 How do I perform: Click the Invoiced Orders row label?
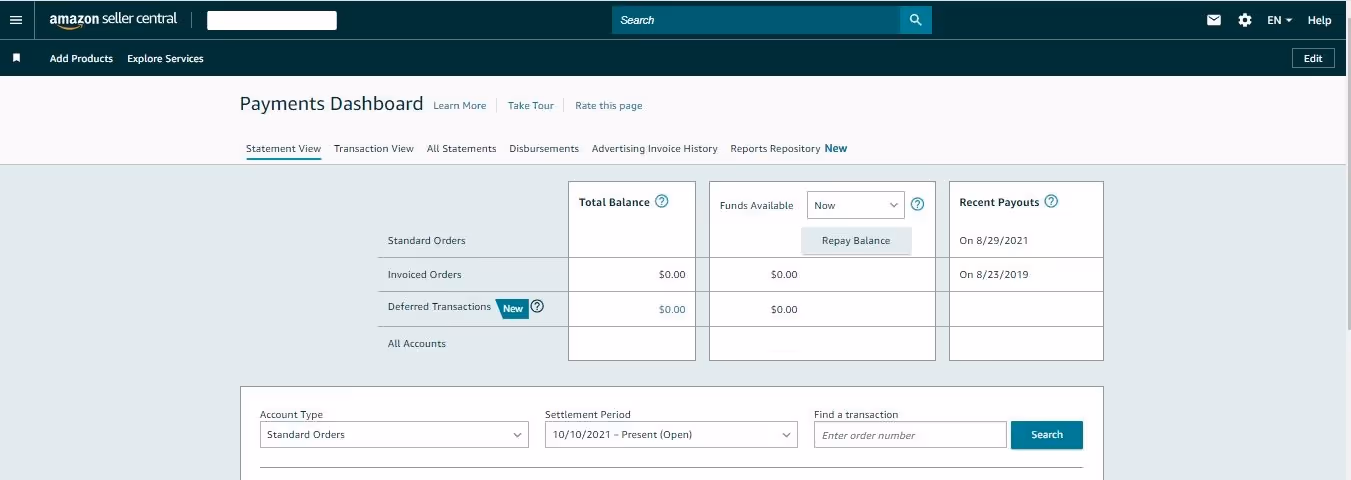425,275
